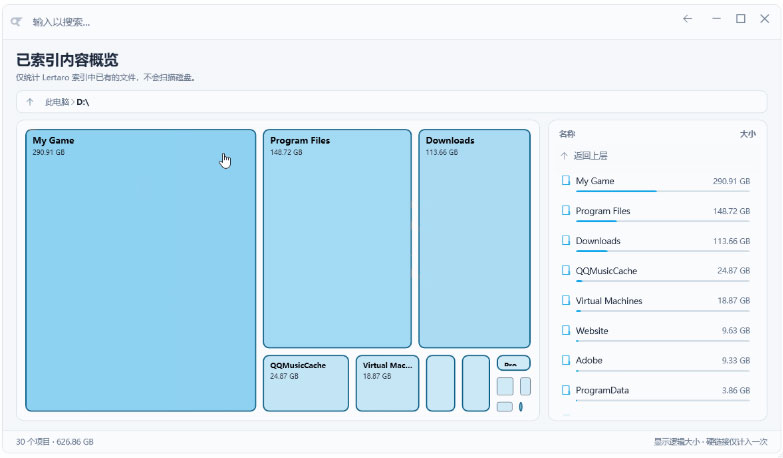Viewport: 783px width, 458px height.
Task: Click the folder icon beside Adobe
Action: point(565,360)
